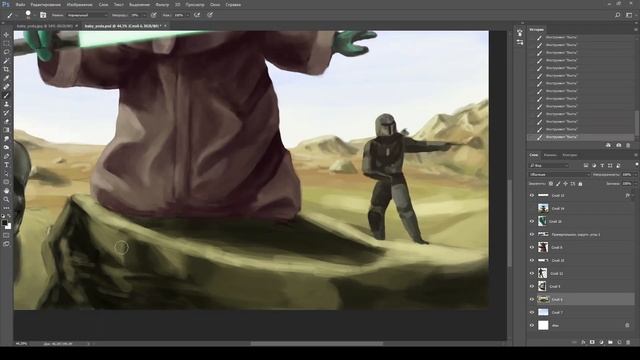Select the Clone Stamp tool
This screenshot has height=360, width=640.
6,104
